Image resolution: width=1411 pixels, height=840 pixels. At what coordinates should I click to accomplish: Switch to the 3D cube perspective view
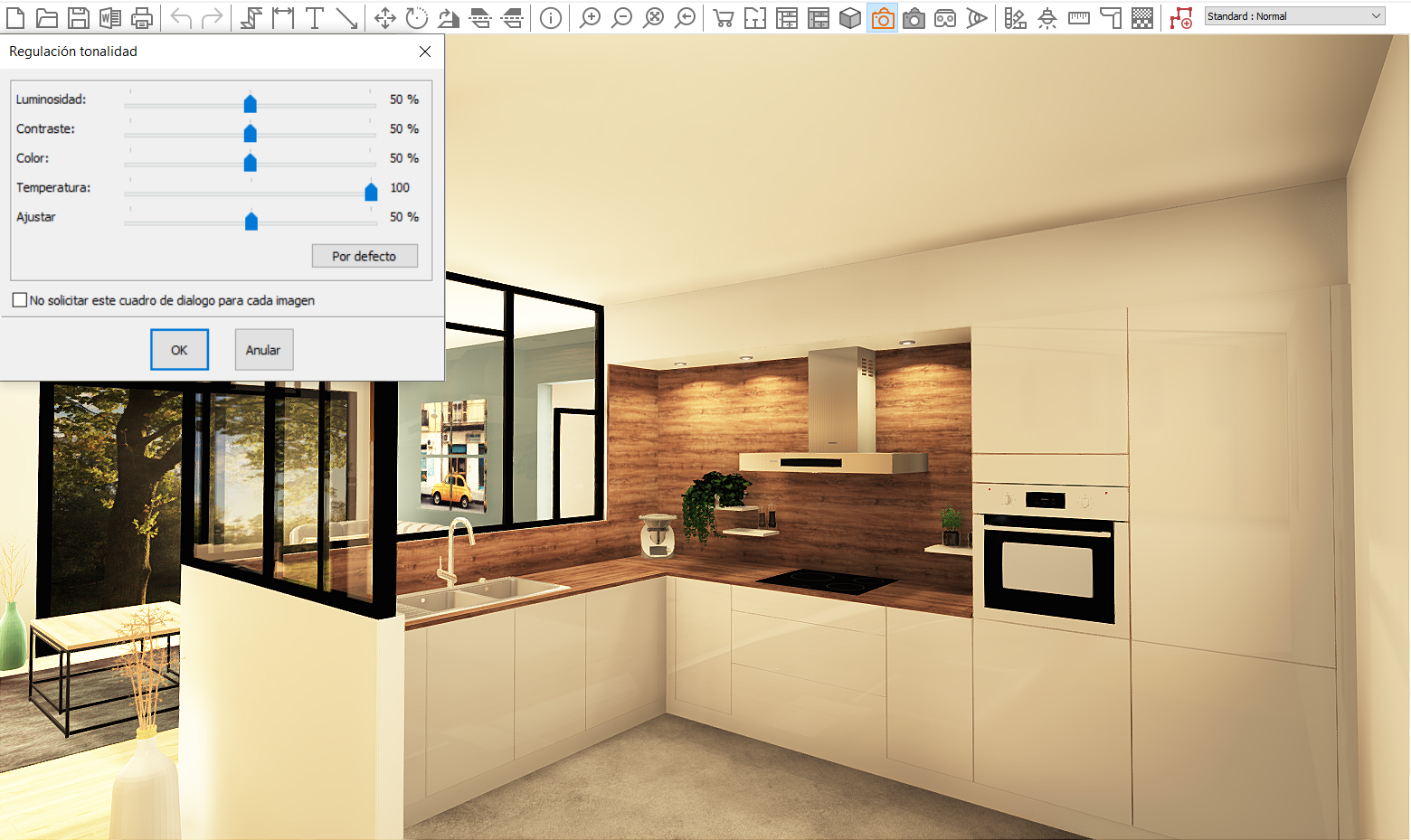849,17
